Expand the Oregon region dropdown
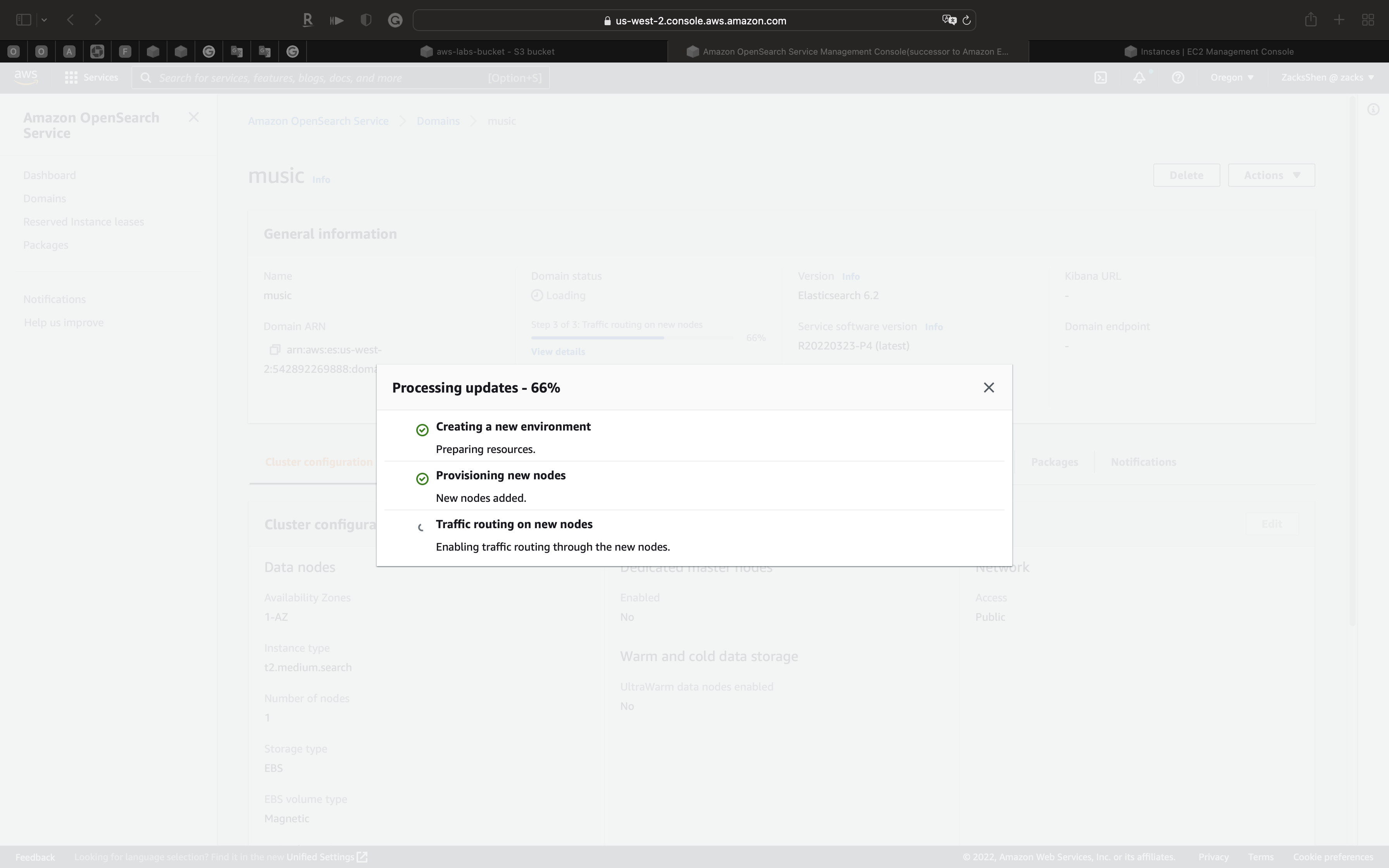The height and width of the screenshot is (868, 1389). point(1232,77)
